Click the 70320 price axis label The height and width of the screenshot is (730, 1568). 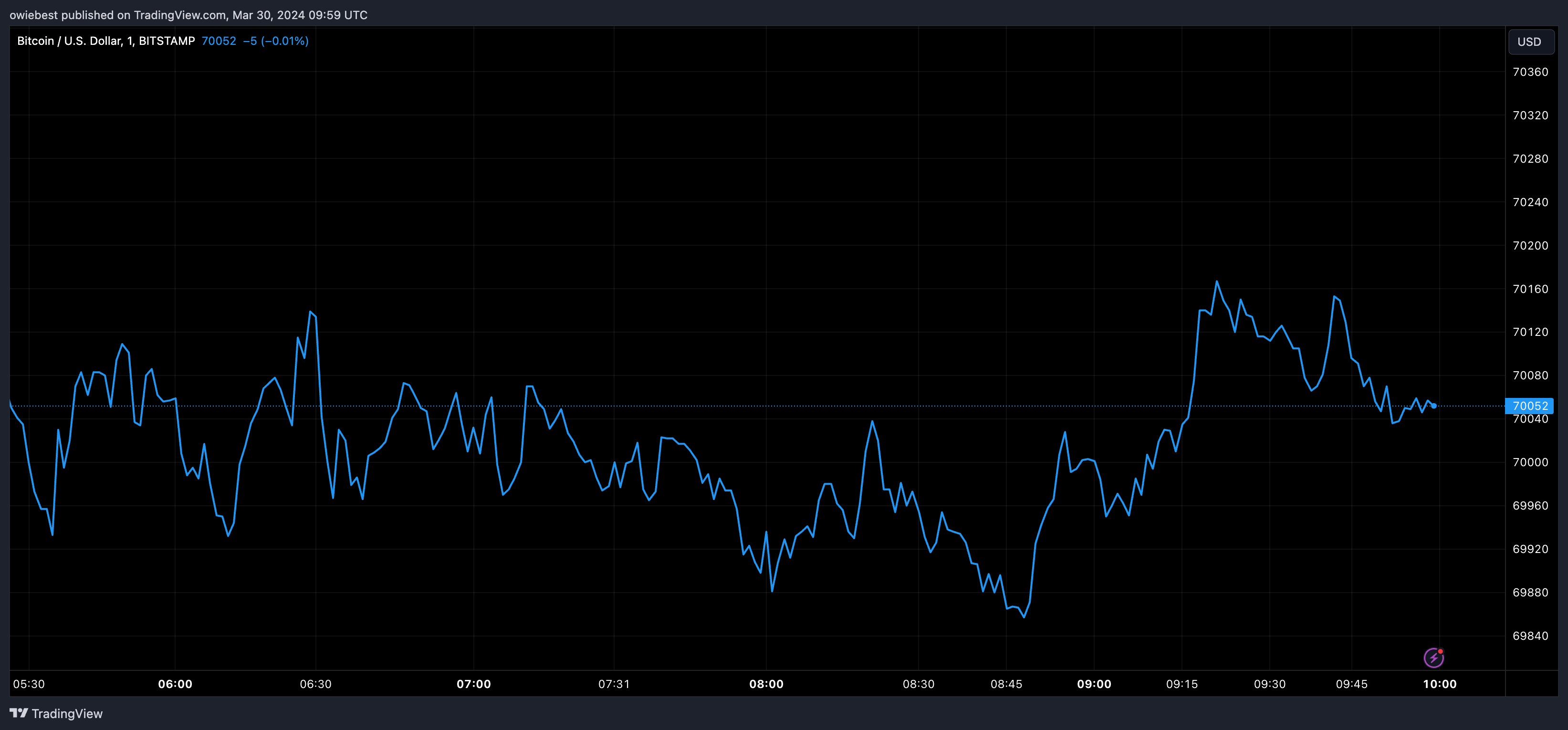click(x=1530, y=115)
